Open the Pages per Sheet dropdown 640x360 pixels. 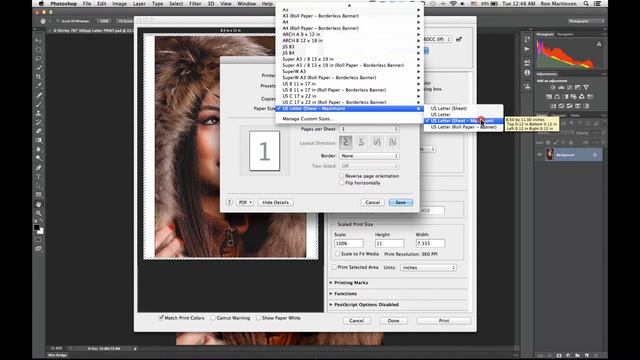click(x=369, y=129)
